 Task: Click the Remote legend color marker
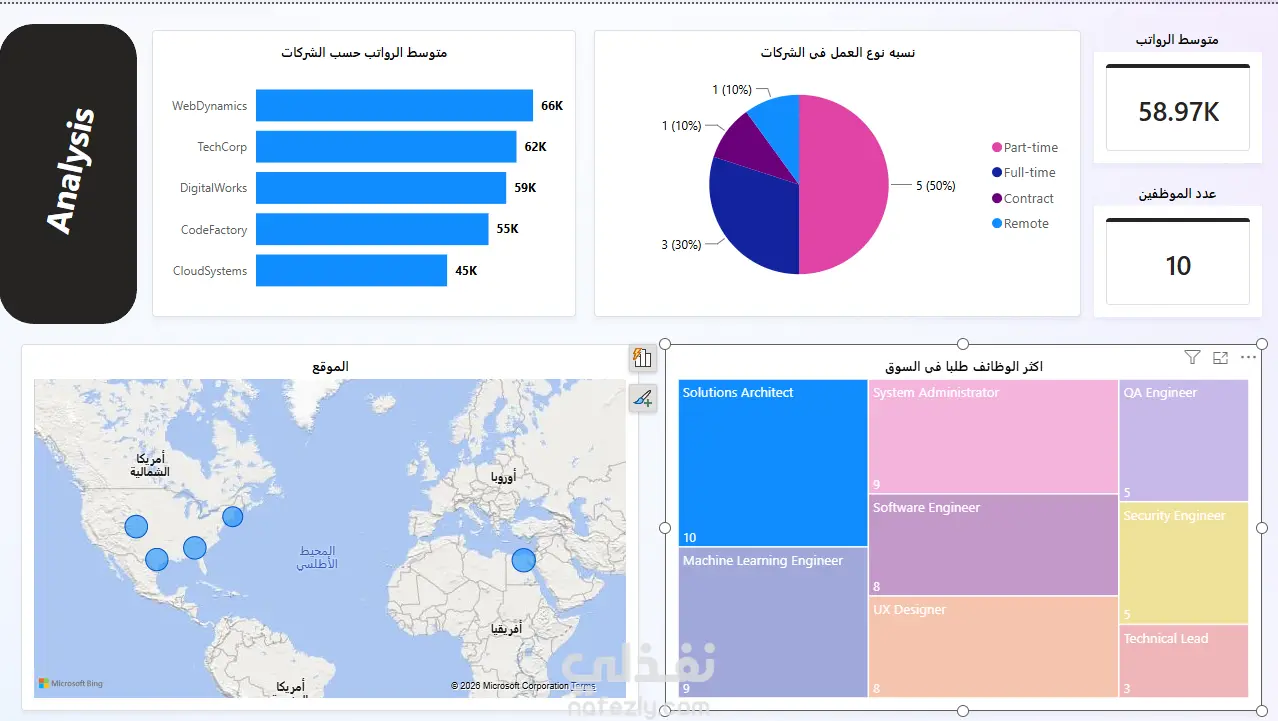pyautogui.click(x=996, y=224)
